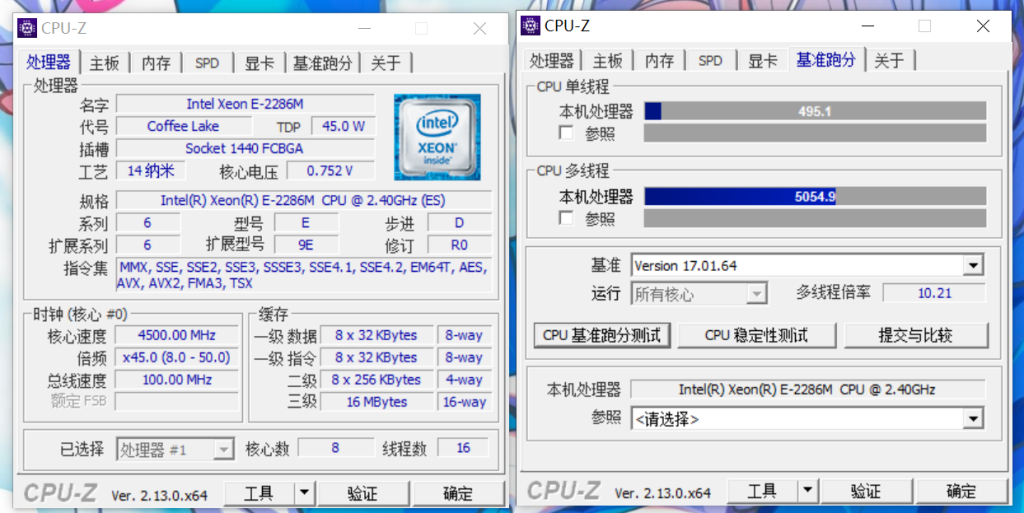This screenshot has width=1024, height=513.
Task: Switch to SPD tab in right window
Action: [711, 61]
